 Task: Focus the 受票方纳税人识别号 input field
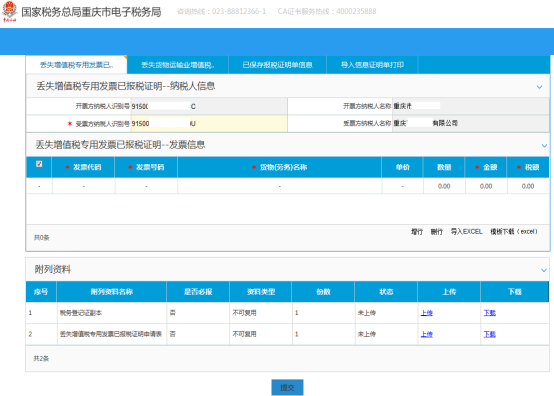(x=209, y=124)
